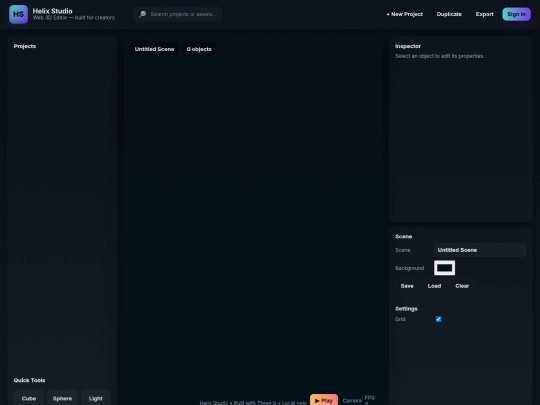Image resolution: width=540 pixels, height=405 pixels.
Task: Toggle the Grid checkbox
Action: pyautogui.click(x=438, y=319)
